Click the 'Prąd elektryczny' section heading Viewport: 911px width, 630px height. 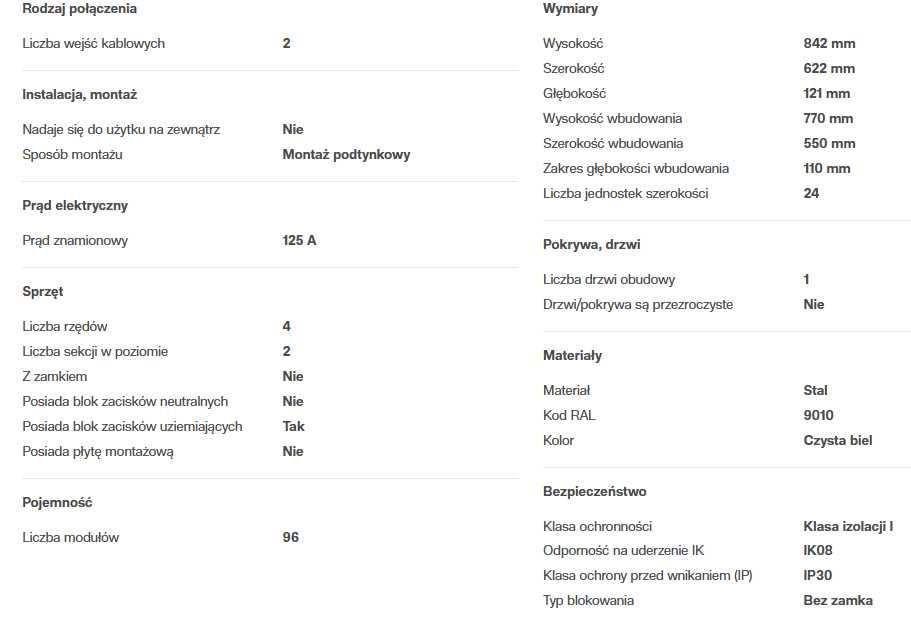(75, 206)
